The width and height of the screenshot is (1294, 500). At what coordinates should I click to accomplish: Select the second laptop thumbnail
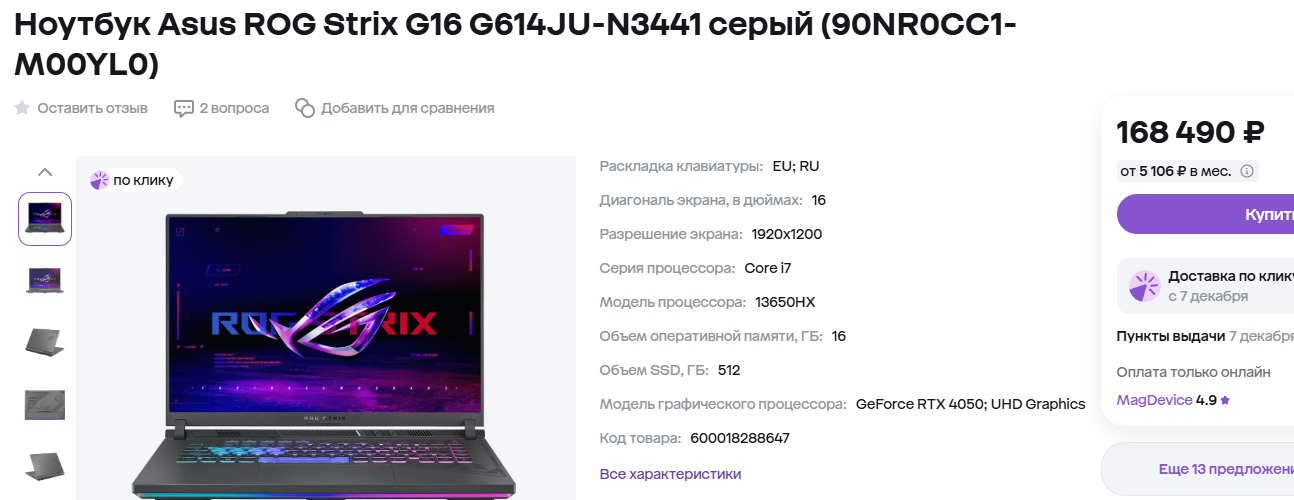pos(45,281)
